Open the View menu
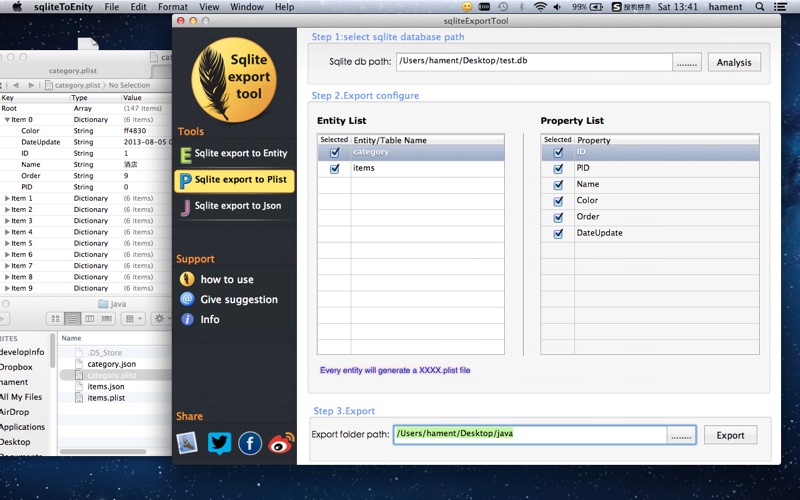 pyautogui.click(x=209, y=7)
